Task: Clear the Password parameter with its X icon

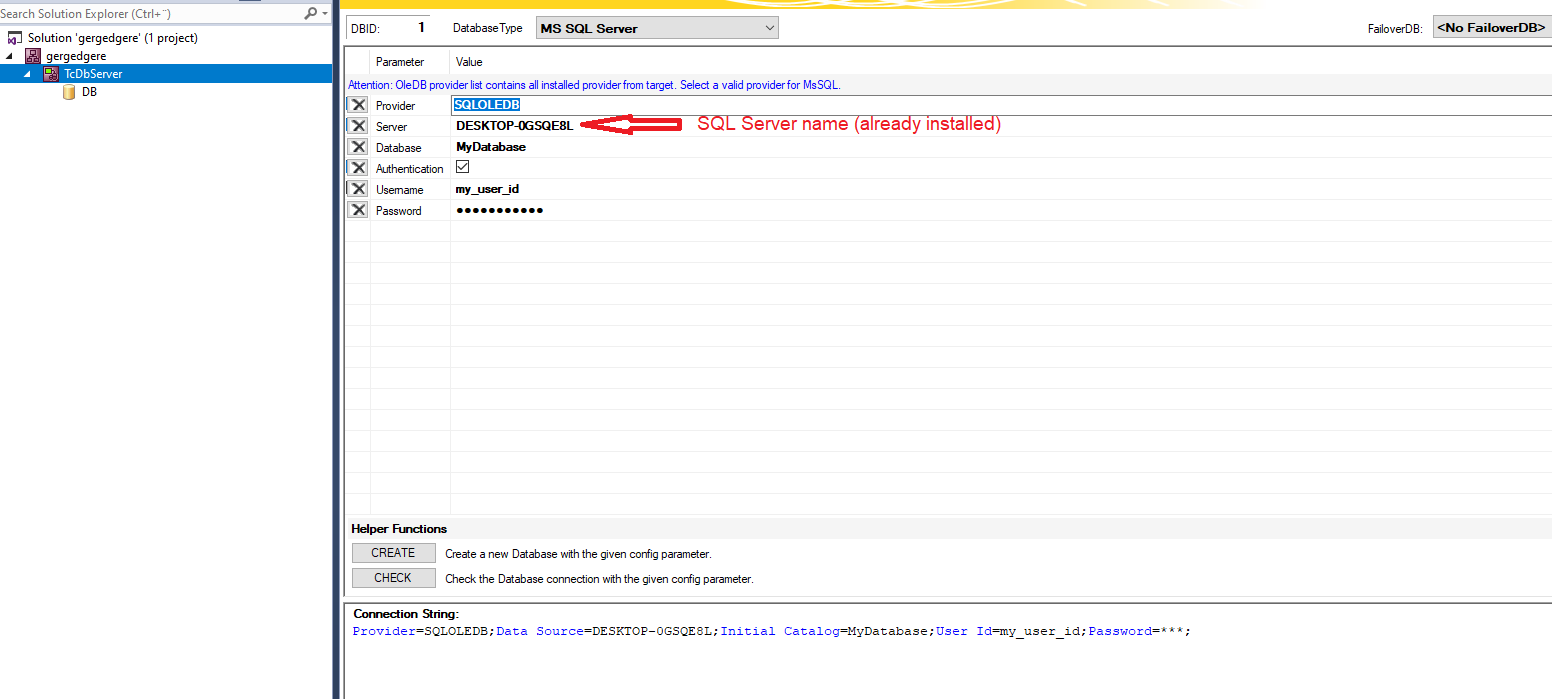Action: (358, 210)
